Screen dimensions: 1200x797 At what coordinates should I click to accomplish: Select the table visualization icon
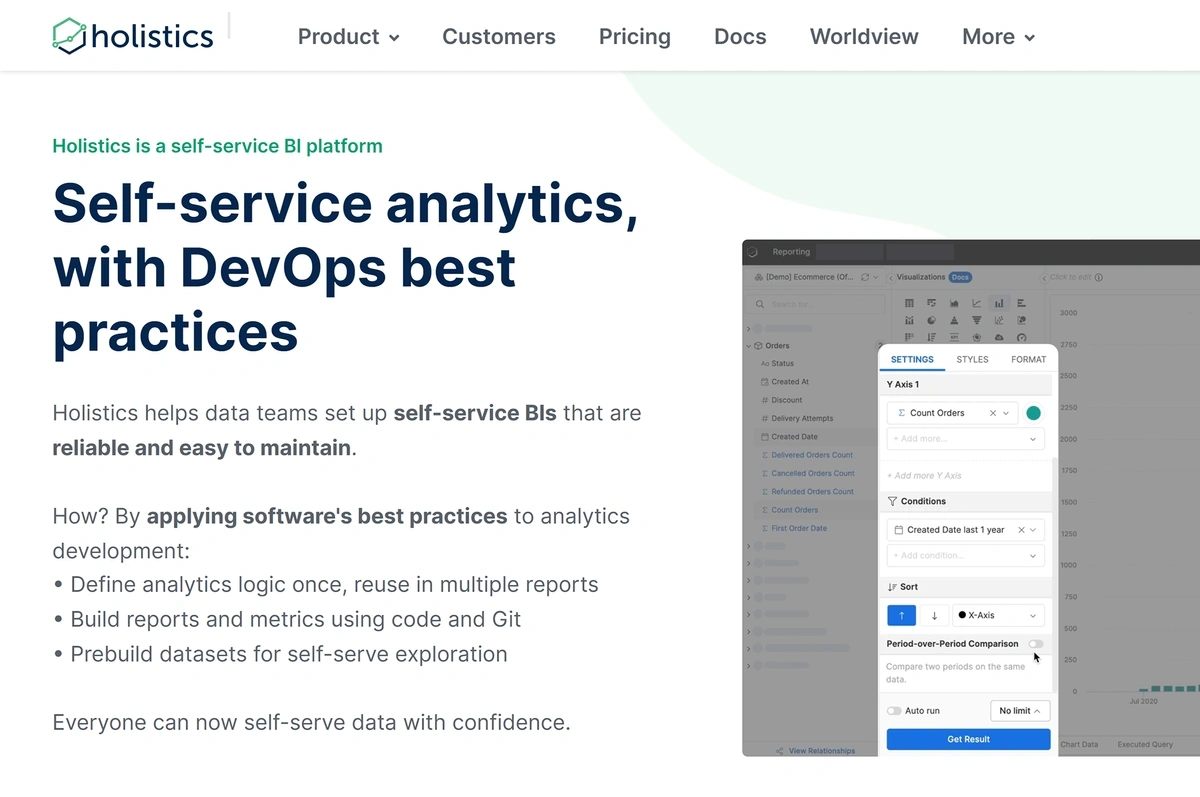click(x=909, y=303)
